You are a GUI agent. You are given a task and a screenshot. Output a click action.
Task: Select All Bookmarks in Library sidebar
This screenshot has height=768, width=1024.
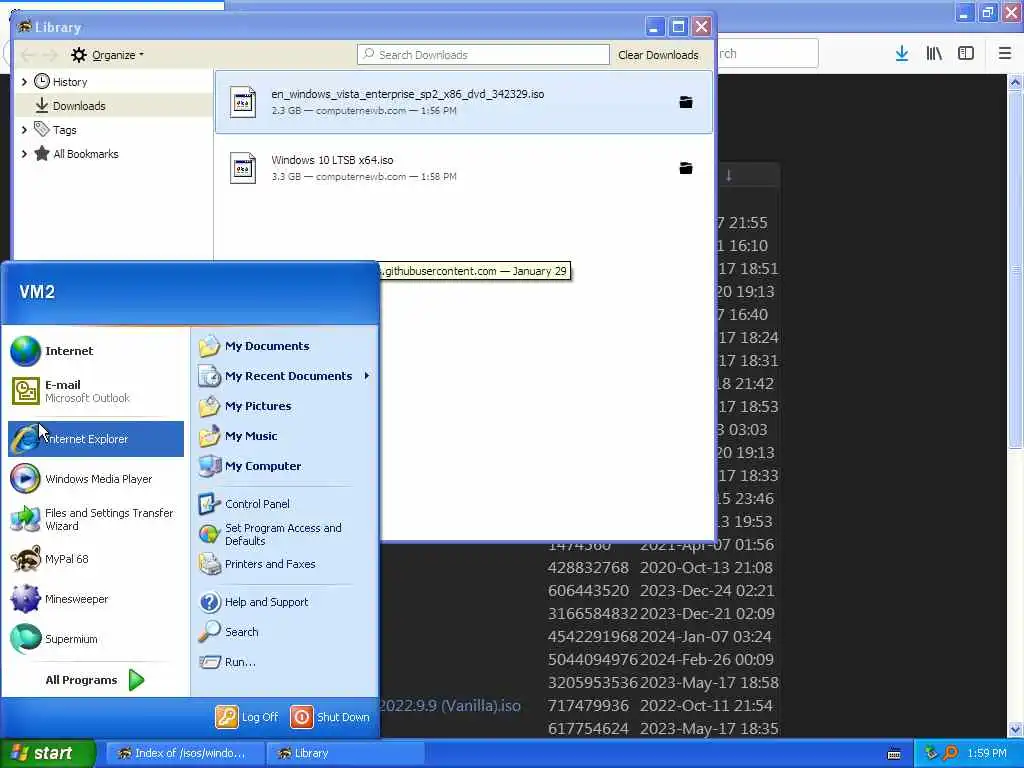pos(86,154)
